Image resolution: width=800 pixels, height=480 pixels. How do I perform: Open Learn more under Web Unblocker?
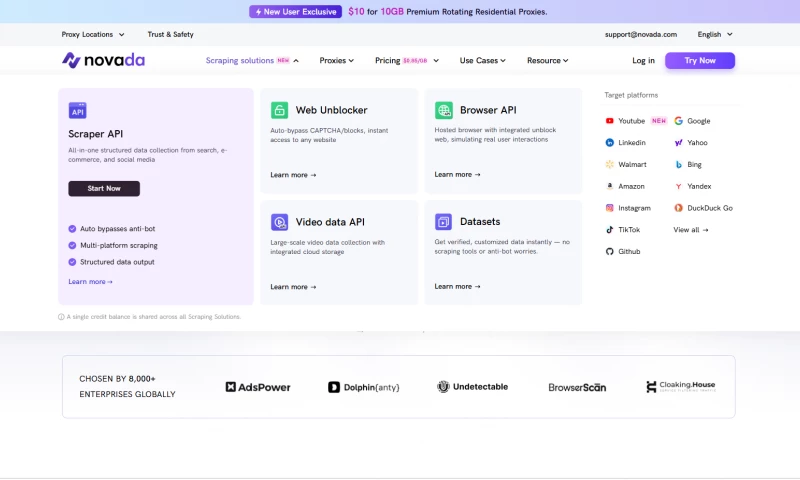click(293, 175)
